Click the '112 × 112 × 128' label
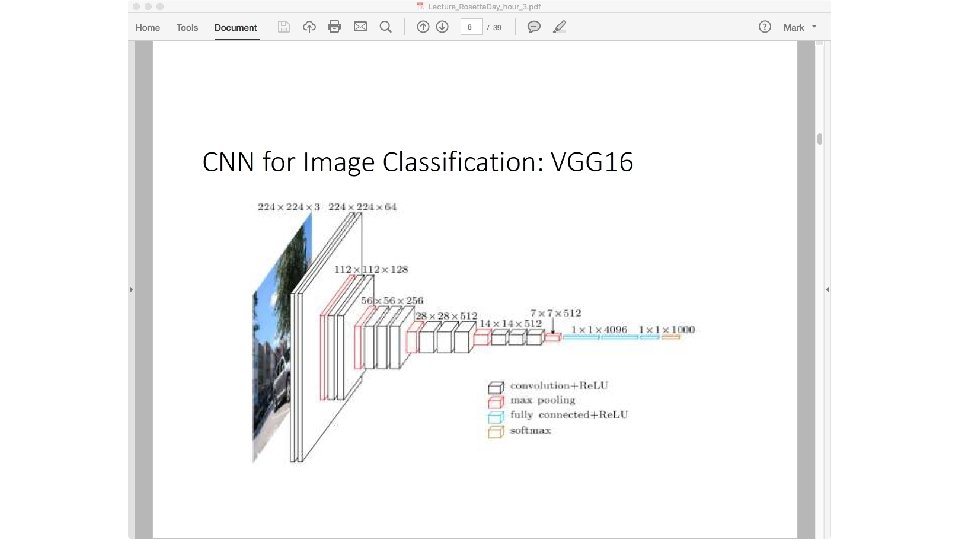Image resolution: width=960 pixels, height=540 pixels. pos(371,269)
